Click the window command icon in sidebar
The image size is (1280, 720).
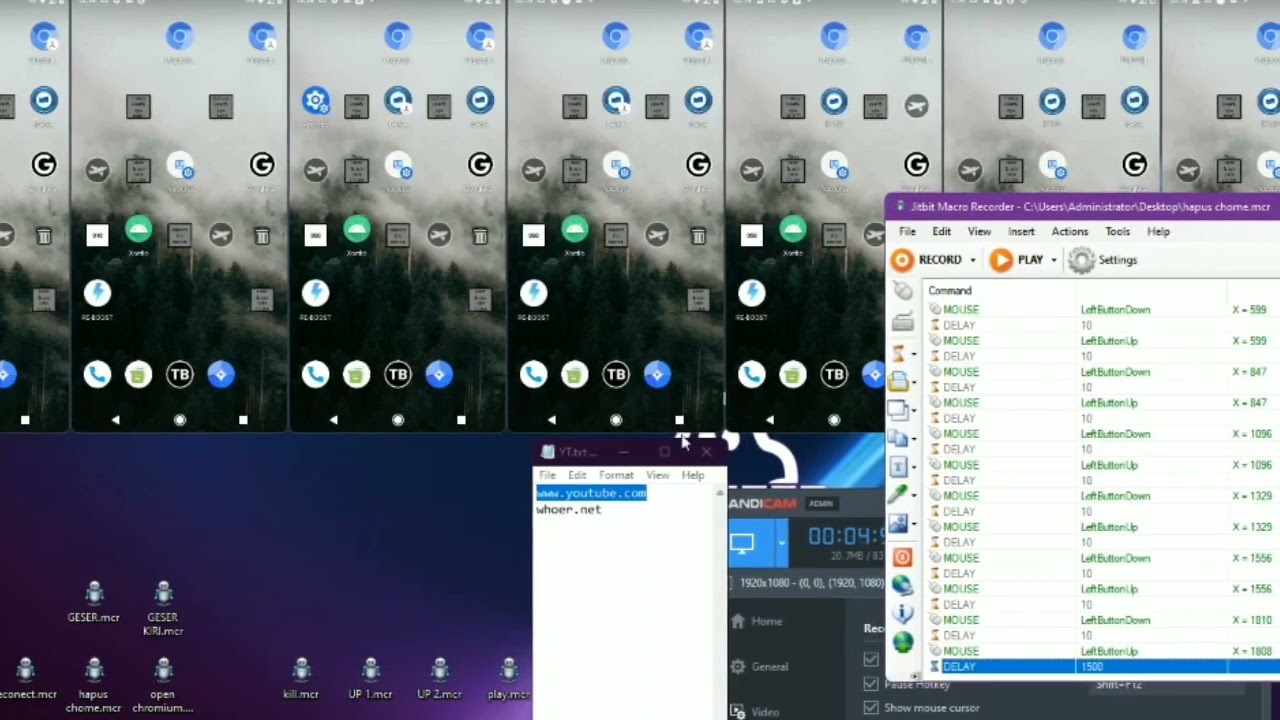click(x=898, y=410)
